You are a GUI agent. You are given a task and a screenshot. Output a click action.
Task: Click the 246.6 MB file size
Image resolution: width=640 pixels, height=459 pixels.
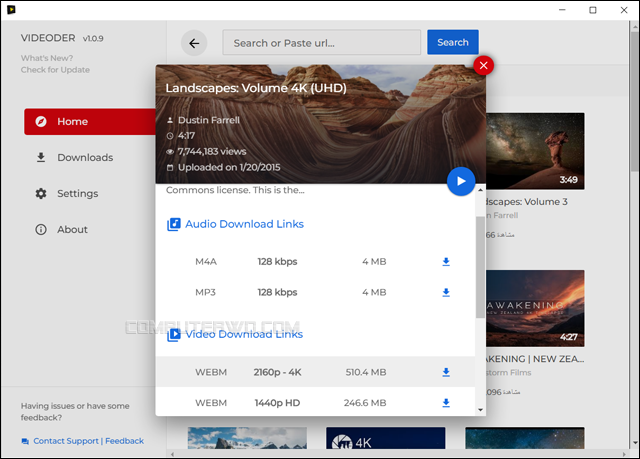tap(365, 403)
